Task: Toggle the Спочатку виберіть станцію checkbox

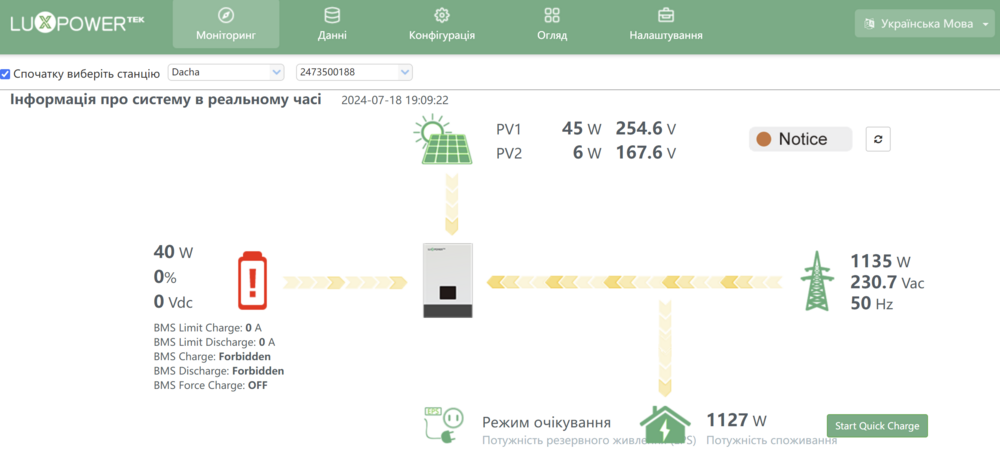Action: coord(5,74)
